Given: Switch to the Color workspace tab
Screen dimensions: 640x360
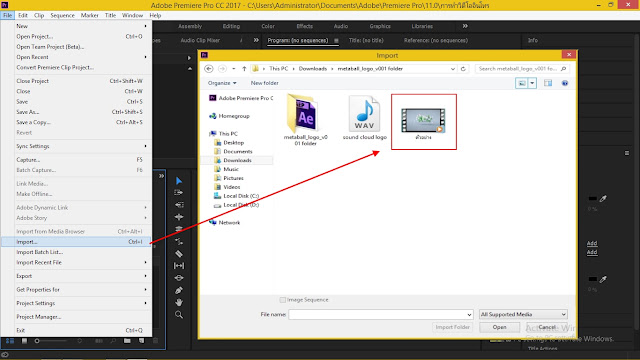Looking at the screenshot, I should pyautogui.click(x=268, y=26).
